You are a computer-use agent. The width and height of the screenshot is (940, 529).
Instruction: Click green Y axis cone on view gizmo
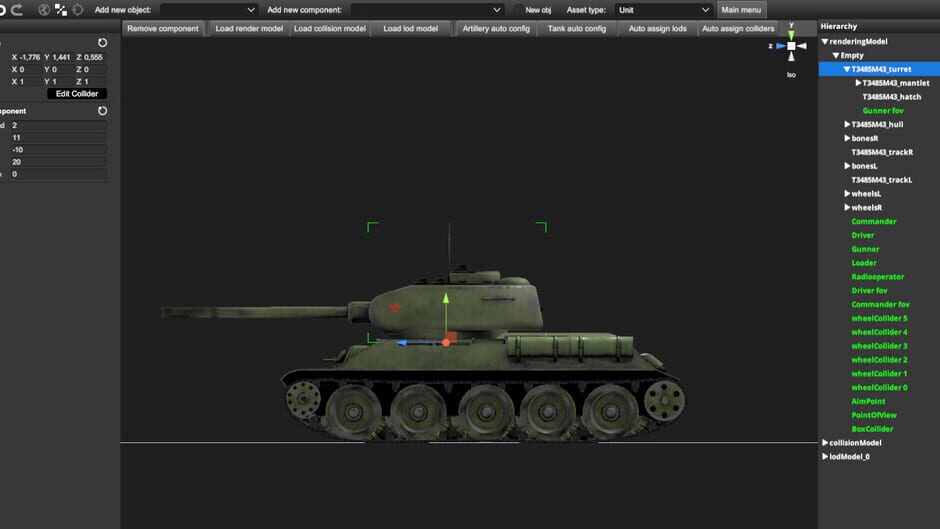point(791,35)
